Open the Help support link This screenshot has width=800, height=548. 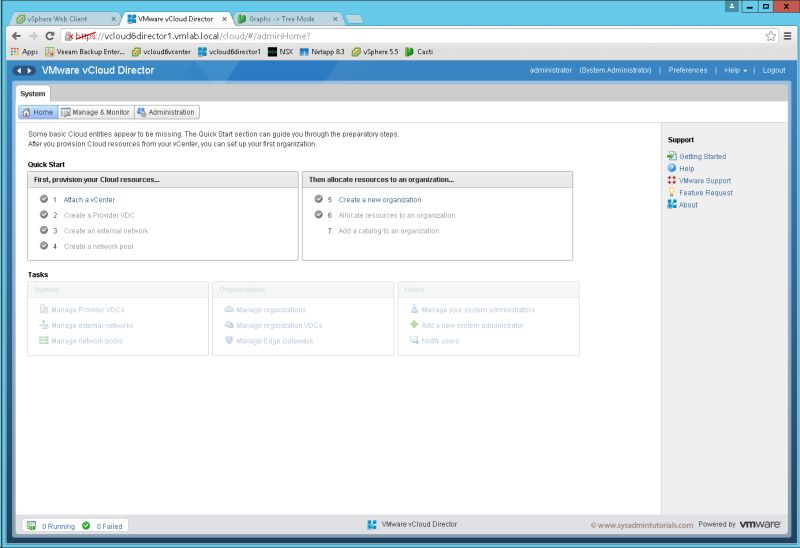click(681, 168)
